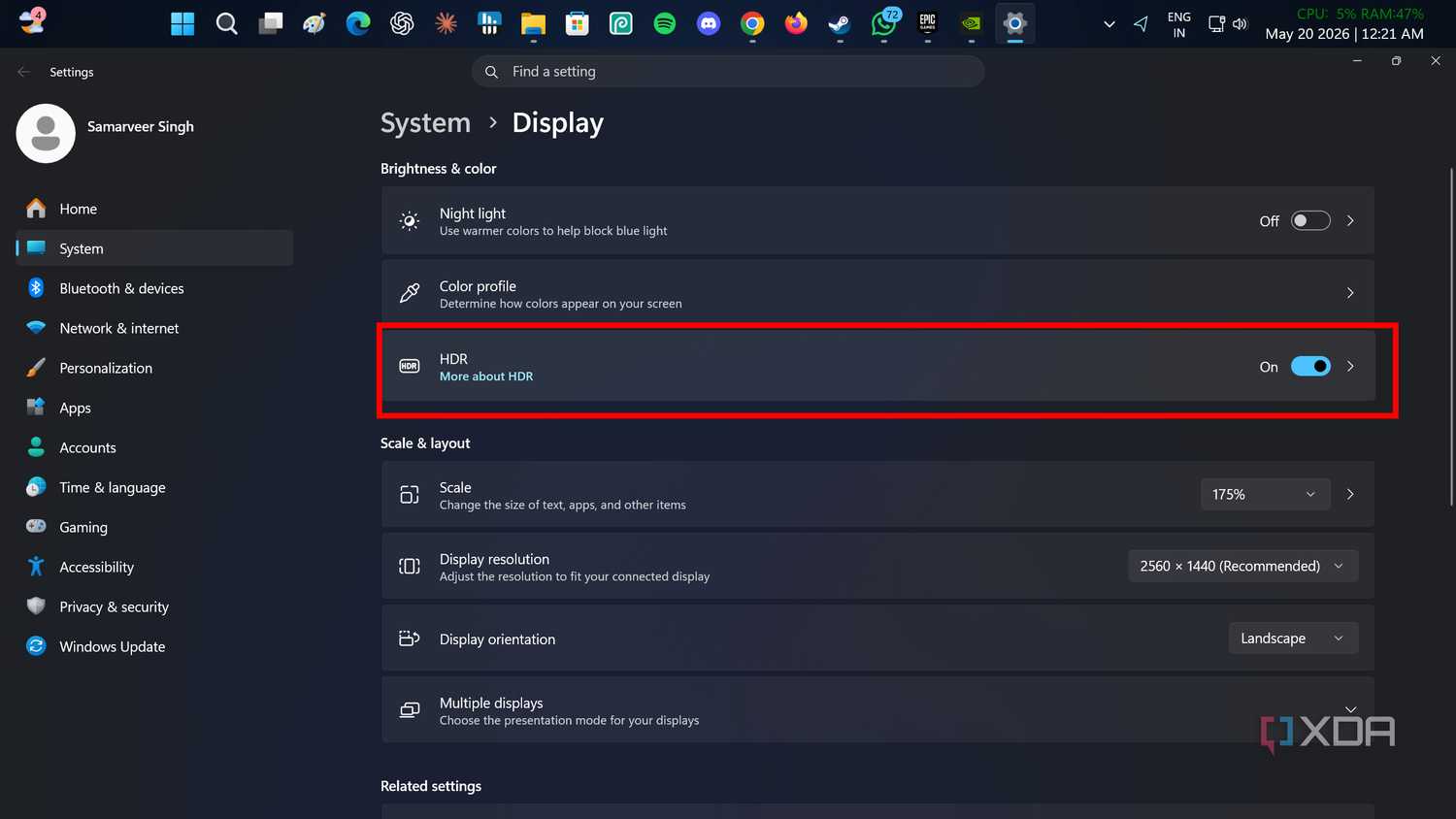This screenshot has height=819, width=1456.
Task: Open Bluetooth & devices settings
Action: tap(155, 288)
